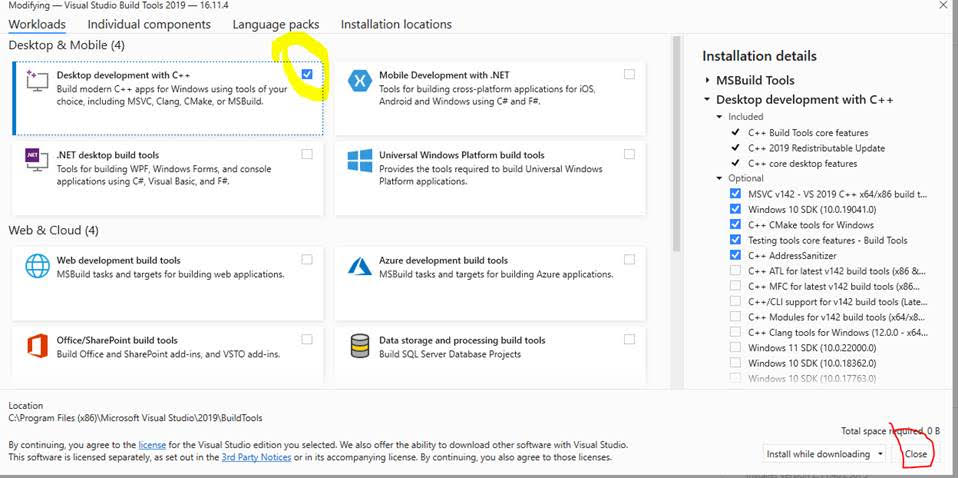
Task: Click the Web & Cloud (4) heading
Action: 53,230
